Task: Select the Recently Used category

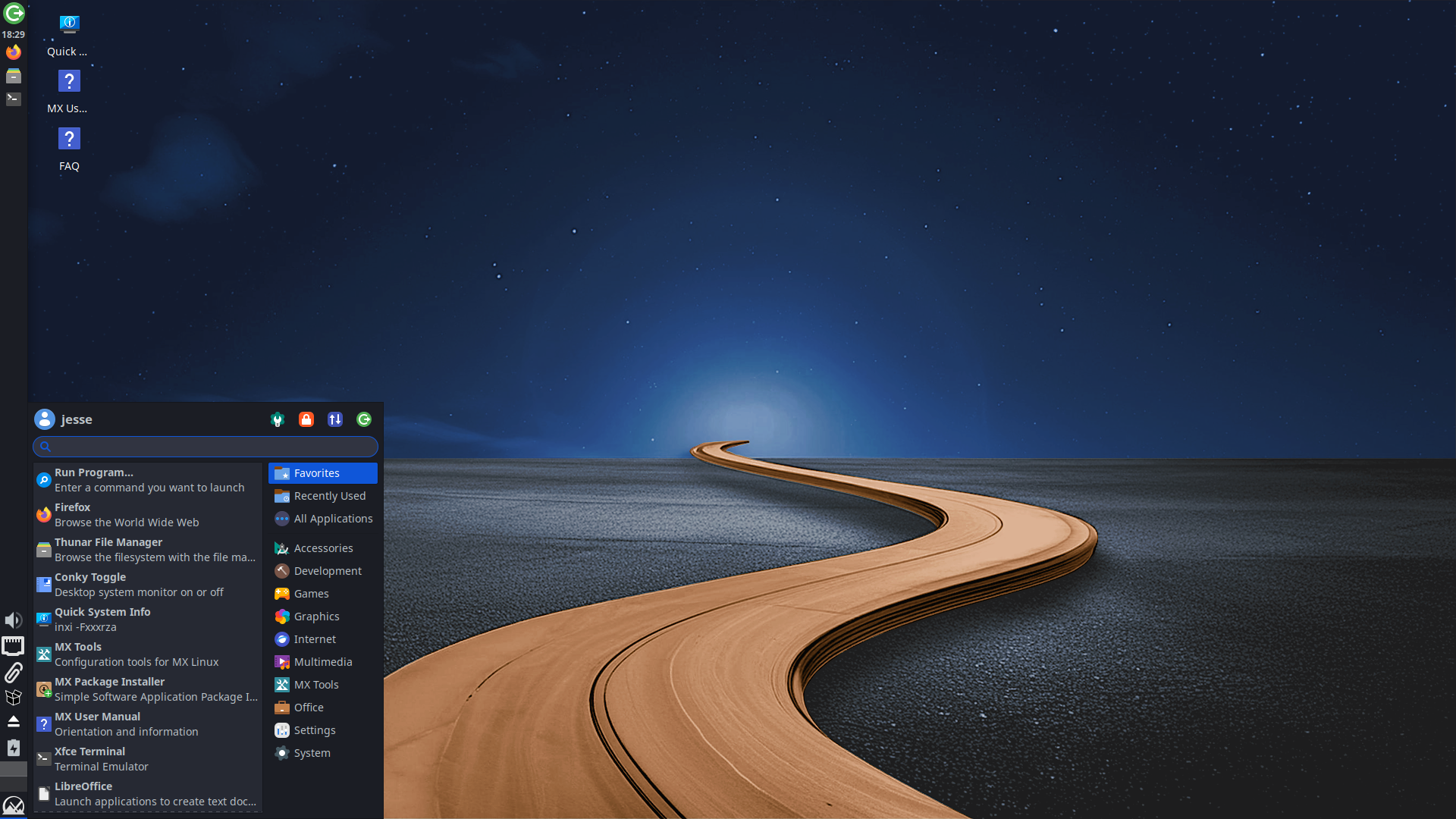Action: coord(323,496)
